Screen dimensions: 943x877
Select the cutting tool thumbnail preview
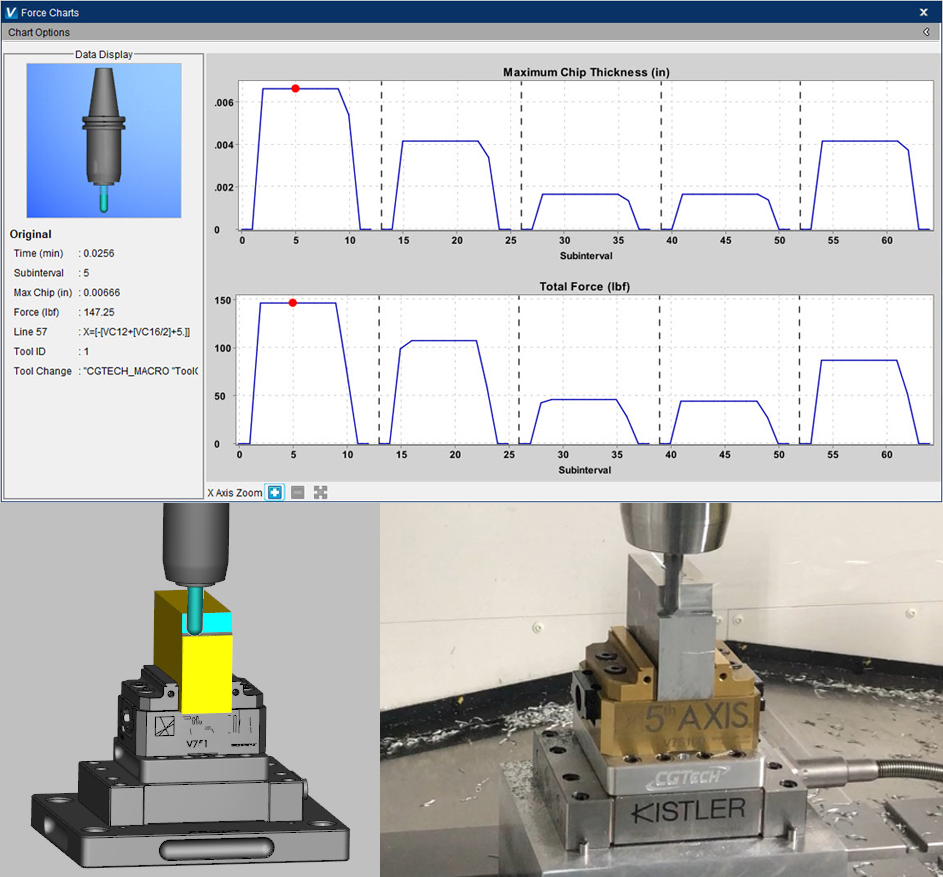(x=103, y=140)
